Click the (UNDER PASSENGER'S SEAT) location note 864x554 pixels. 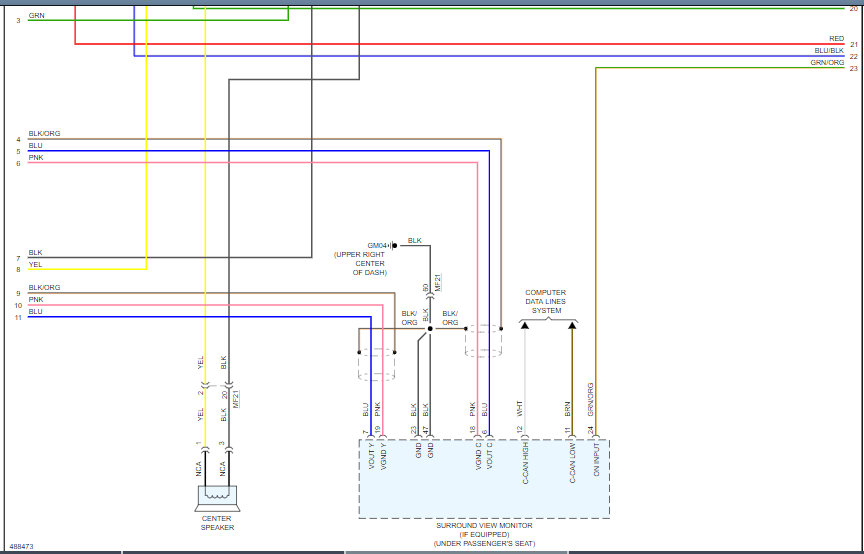click(x=484, y=544)
